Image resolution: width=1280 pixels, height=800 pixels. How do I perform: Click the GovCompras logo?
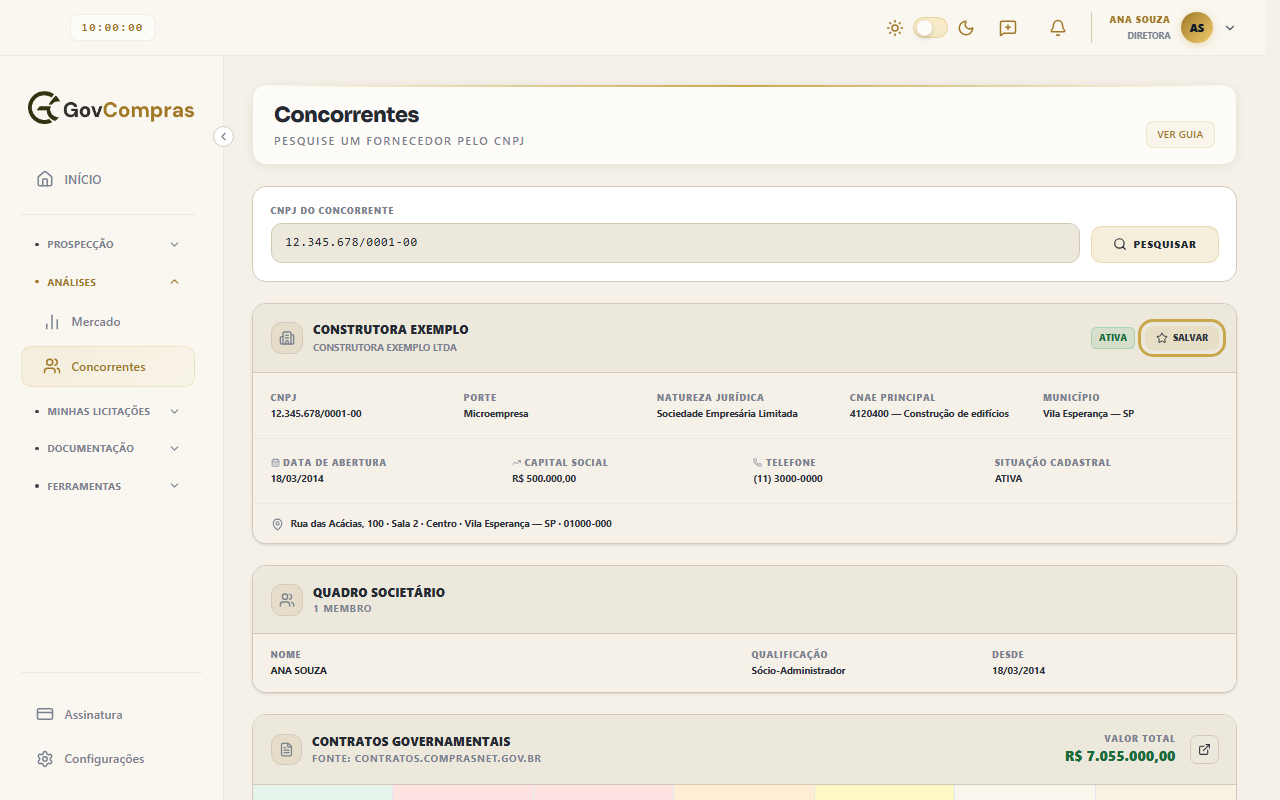pyautogui.click(x=111, y=108)
